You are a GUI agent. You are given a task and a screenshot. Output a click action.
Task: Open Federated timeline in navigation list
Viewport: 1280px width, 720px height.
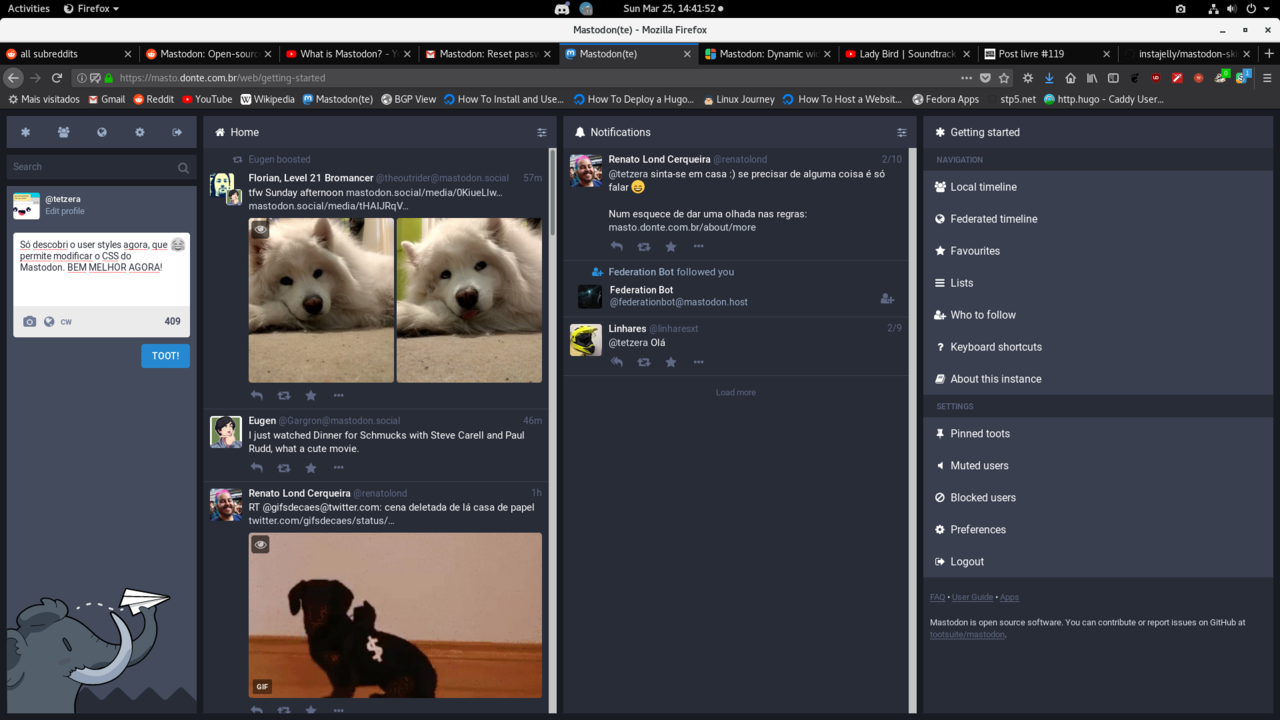tap(993, 219)
